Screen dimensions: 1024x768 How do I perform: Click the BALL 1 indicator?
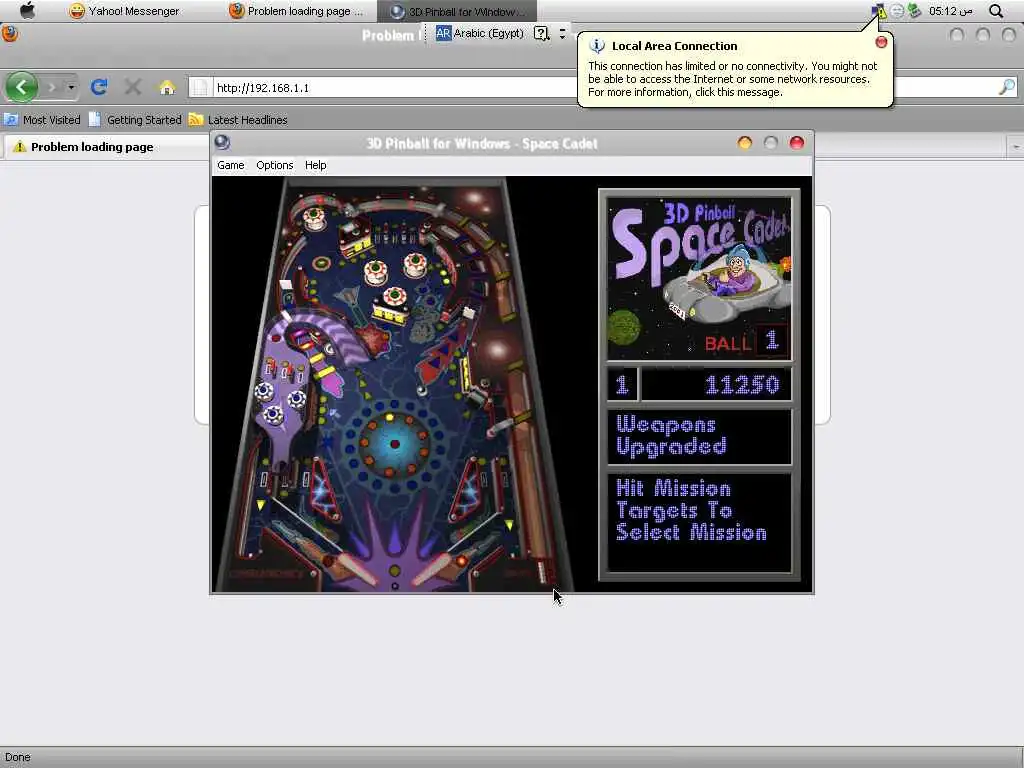click(746, 342)
